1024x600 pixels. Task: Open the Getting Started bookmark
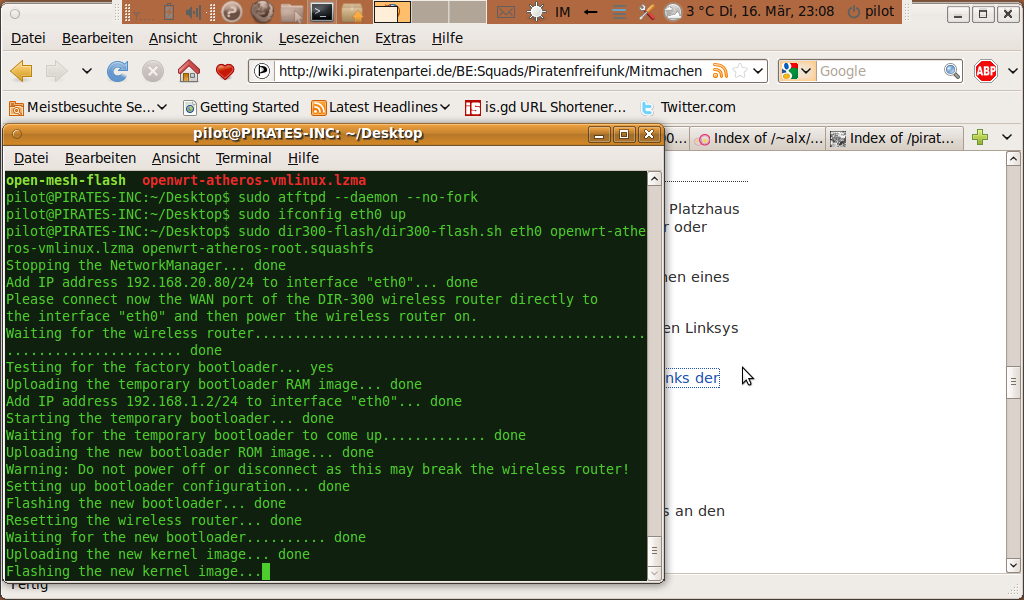point(241,107)
